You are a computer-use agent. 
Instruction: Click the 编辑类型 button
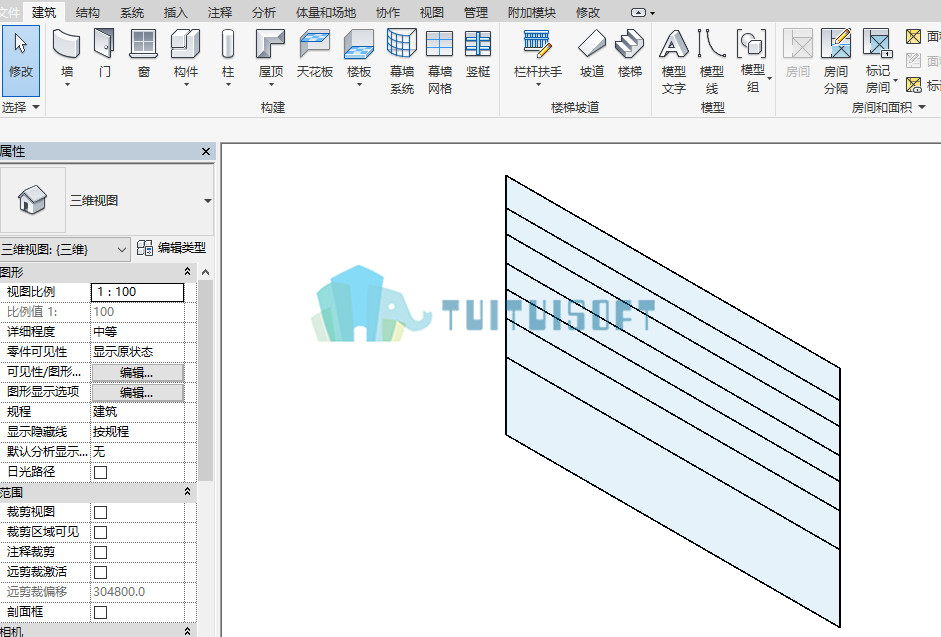(172, 248)
